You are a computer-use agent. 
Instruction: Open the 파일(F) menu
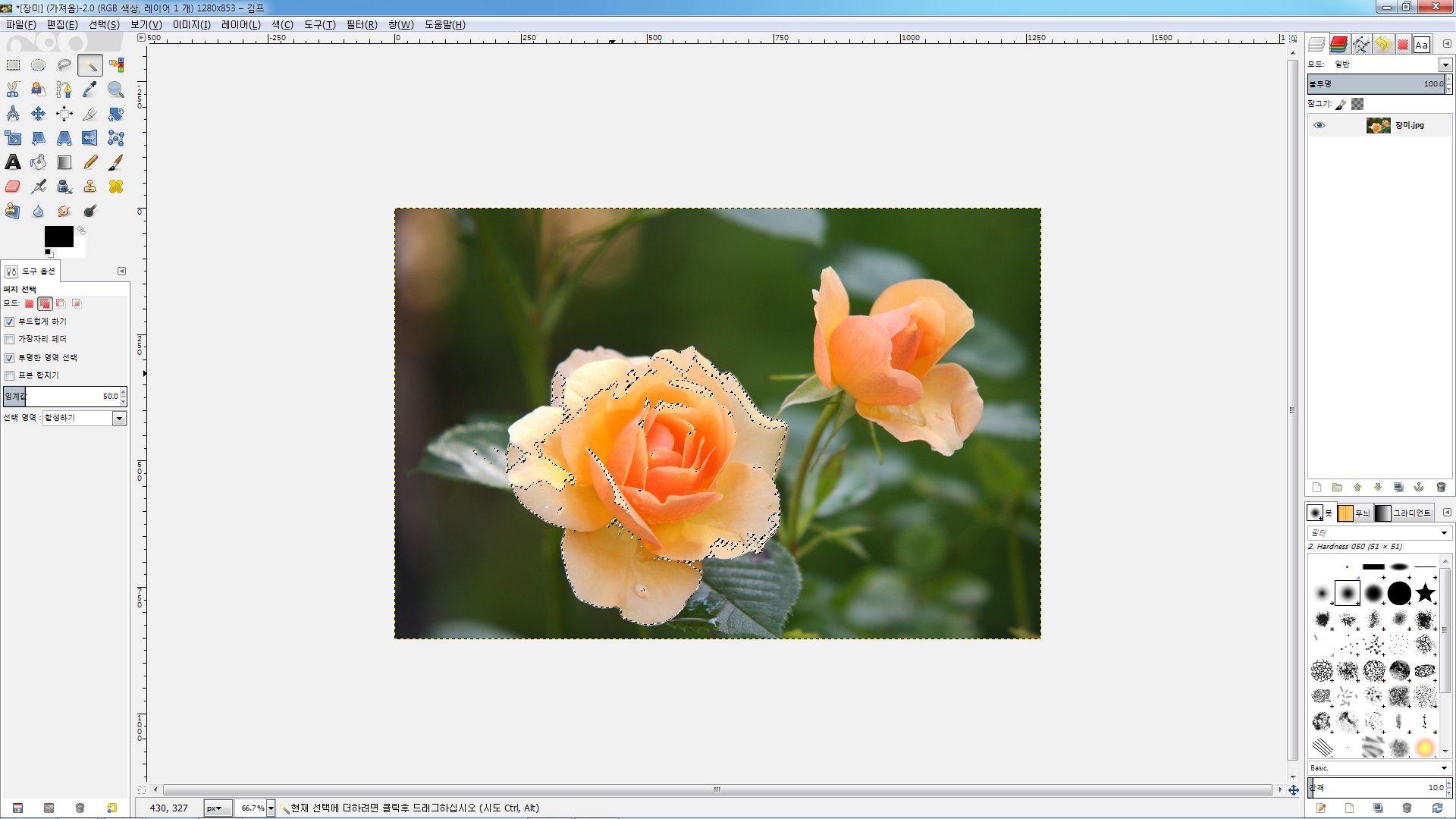pyautogui.click(x=21, y=24)
